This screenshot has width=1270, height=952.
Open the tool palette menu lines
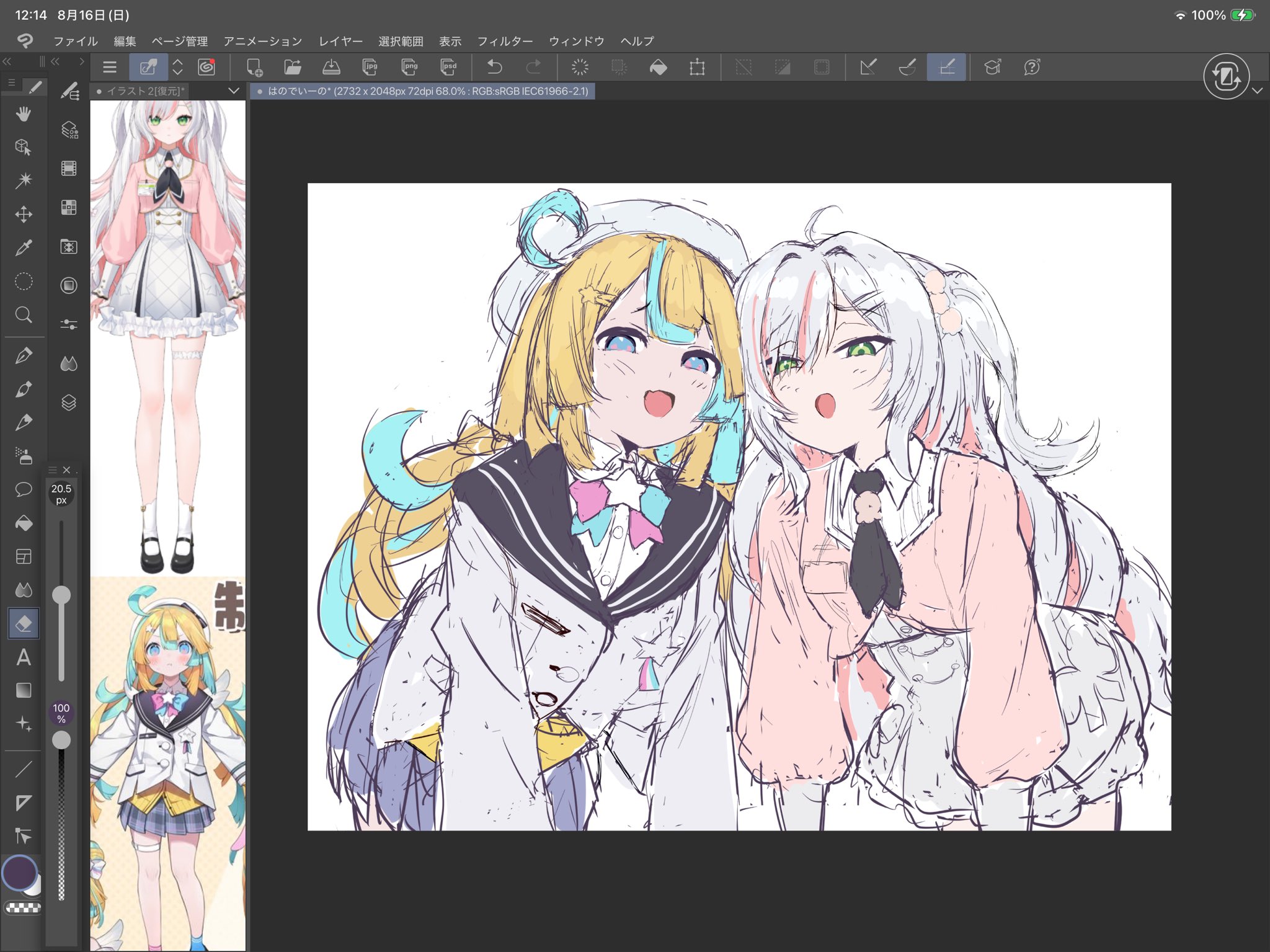(x=11, y=82)
